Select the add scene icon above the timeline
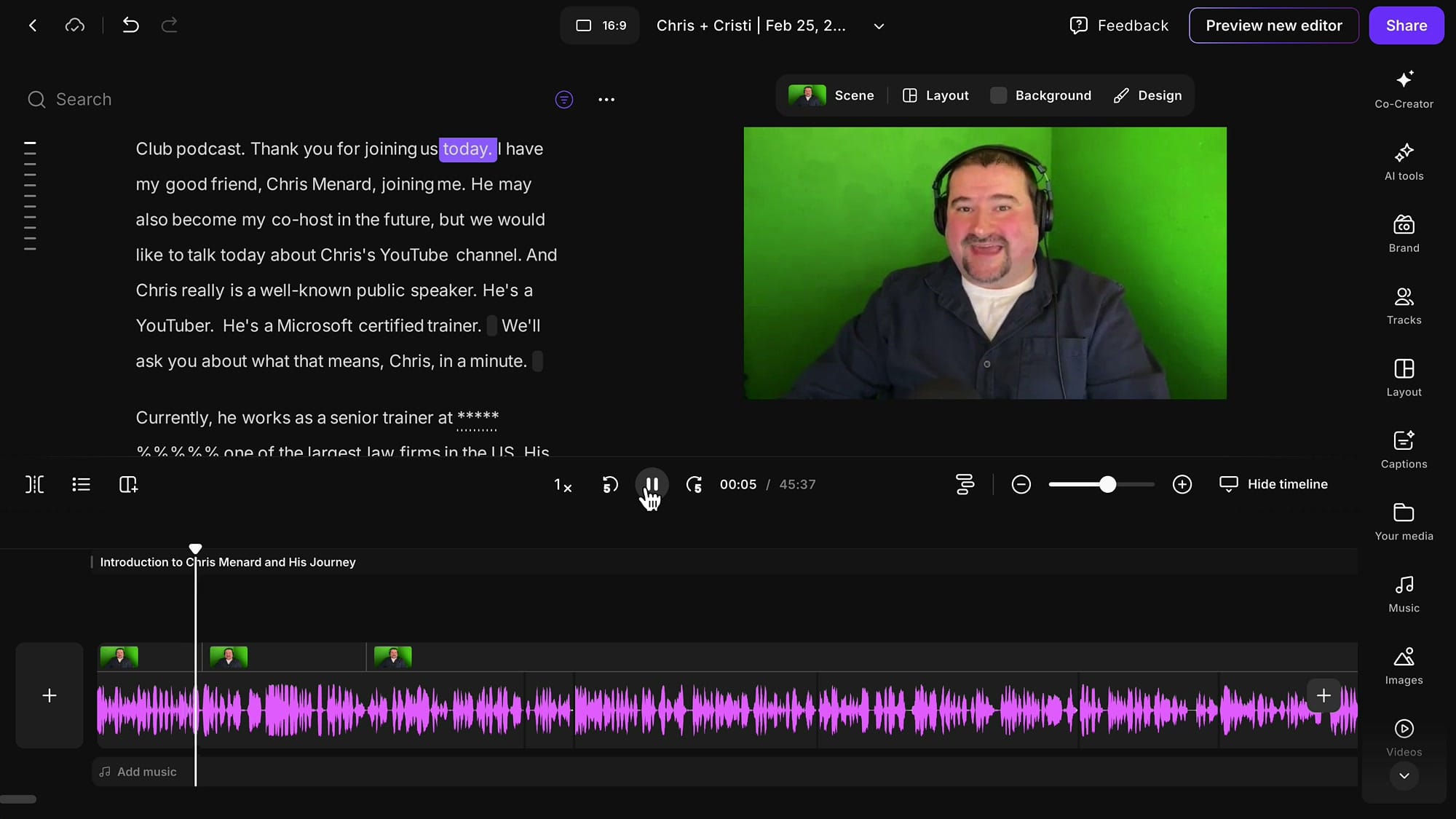This screenshot has height=819, width=1456. (128, 484)
